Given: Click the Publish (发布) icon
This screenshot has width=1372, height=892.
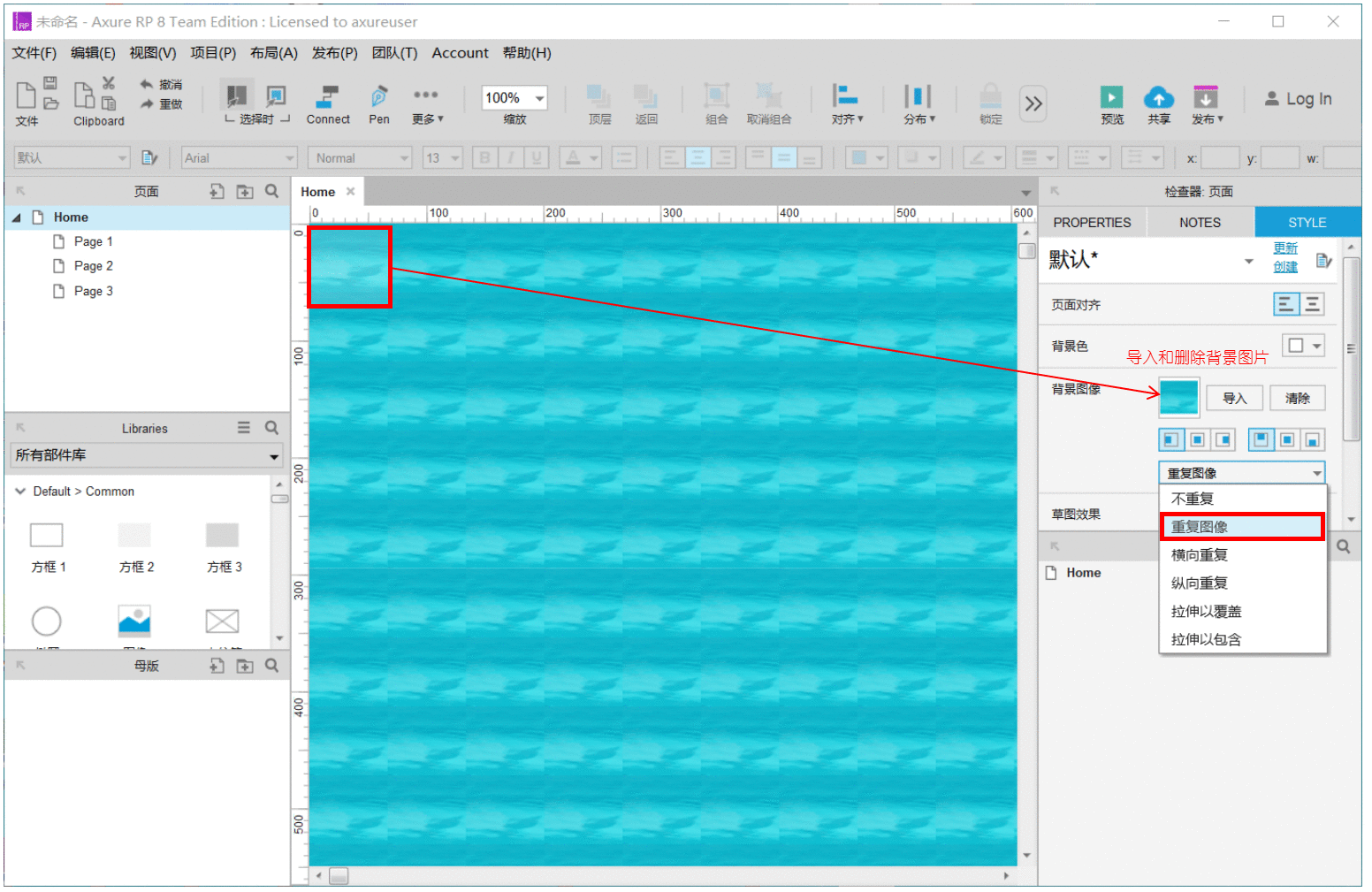Looking at the screenshot, I should (1205, 97).
